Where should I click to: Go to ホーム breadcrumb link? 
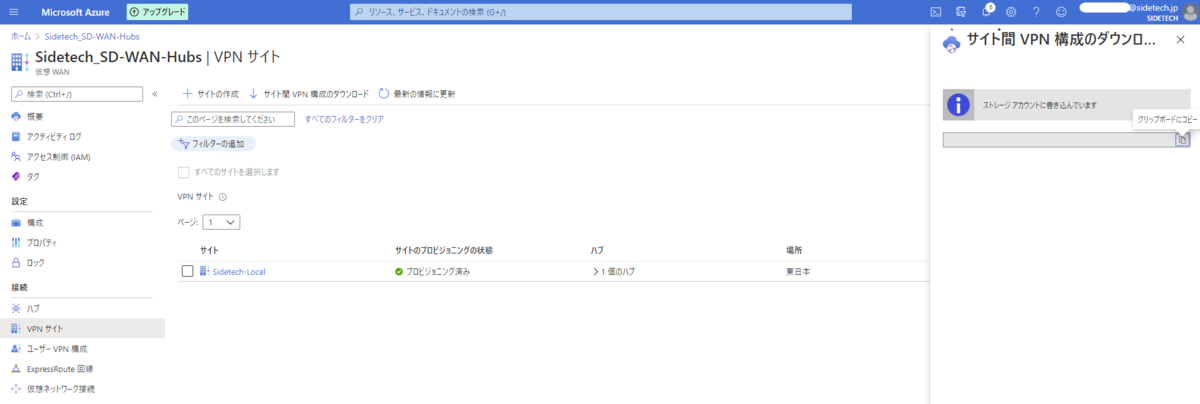(20, 36)
